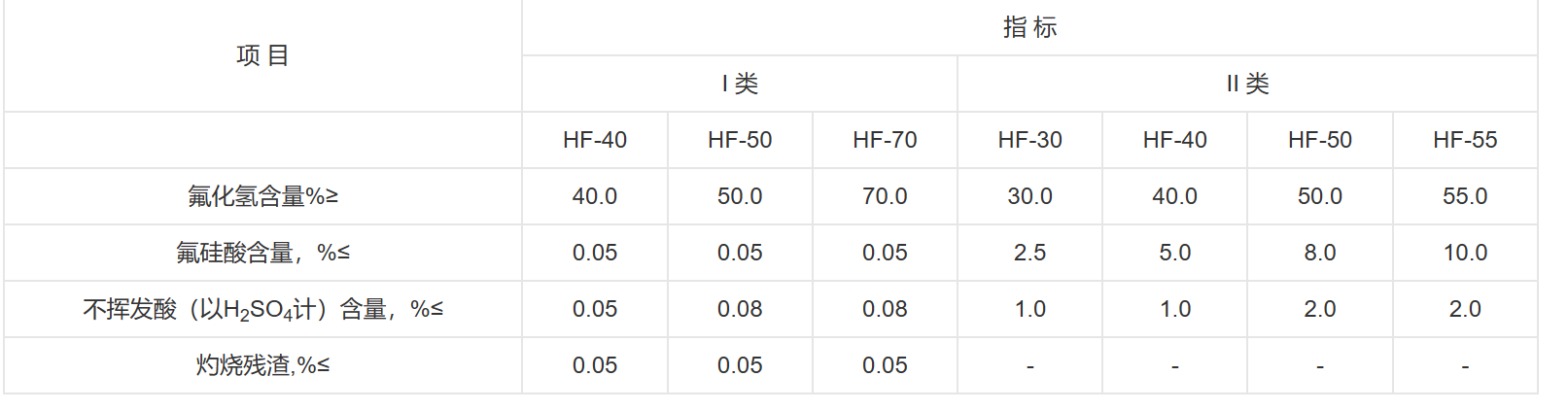This screenshot has height=411, width=1568.
Task: Click the 2.5 氟硅酸 value cell
Action: pyautogui.click(x=1029, y=253)
